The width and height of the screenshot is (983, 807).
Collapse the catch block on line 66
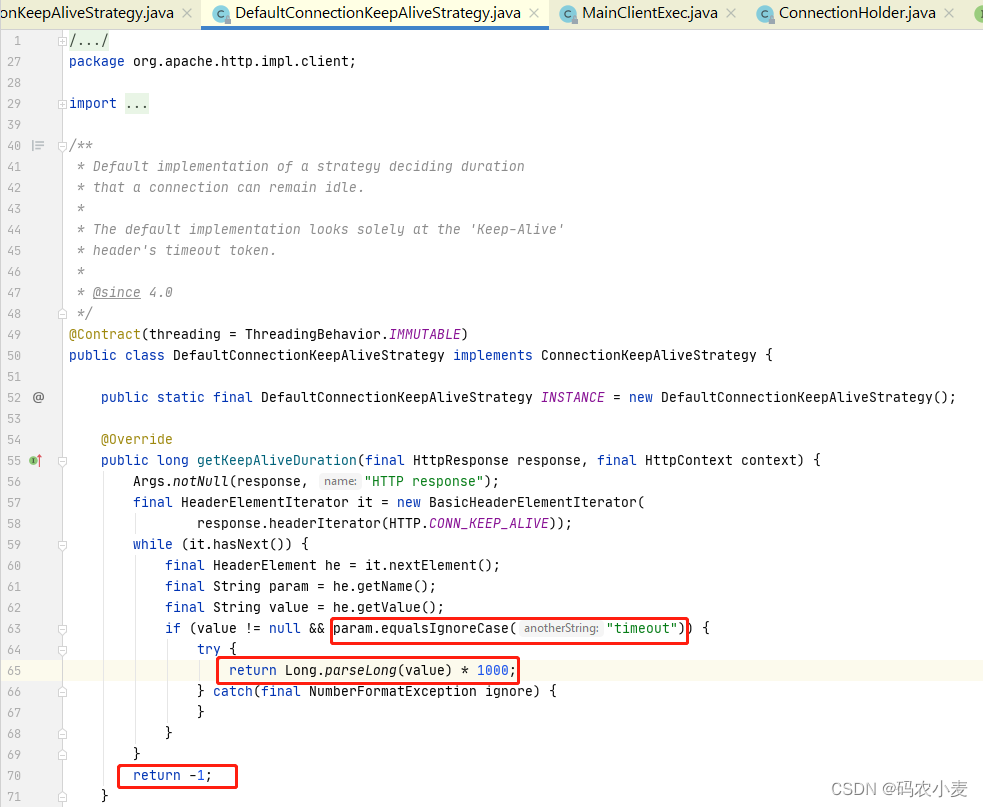tap(62, 692)
